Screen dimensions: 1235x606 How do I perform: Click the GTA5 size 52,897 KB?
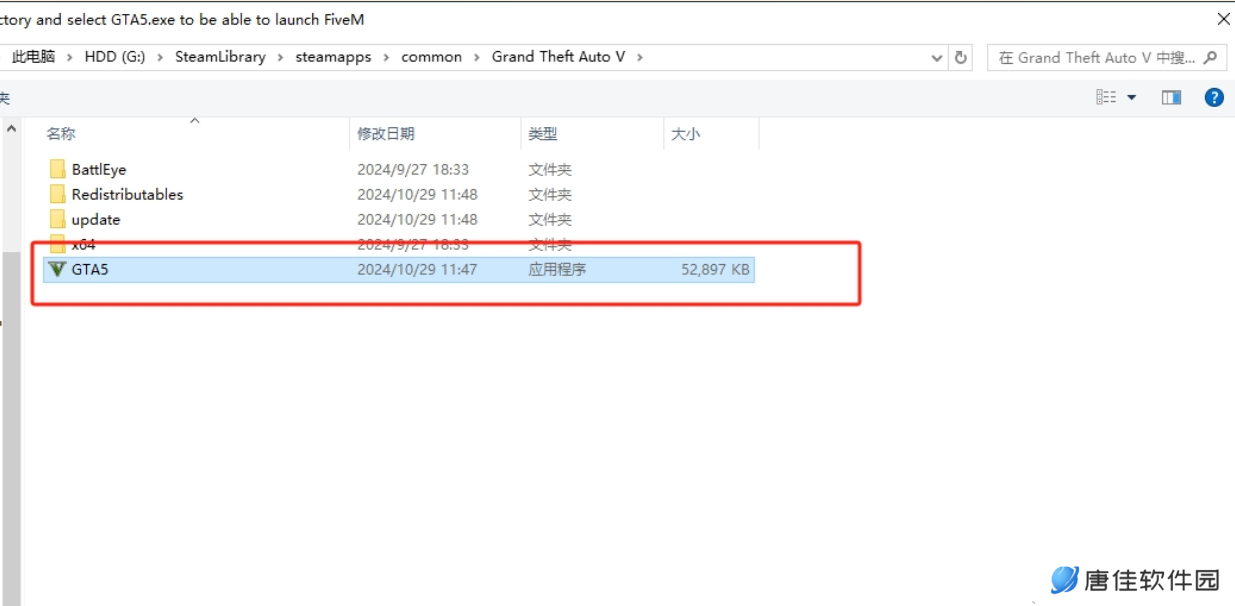715,269
